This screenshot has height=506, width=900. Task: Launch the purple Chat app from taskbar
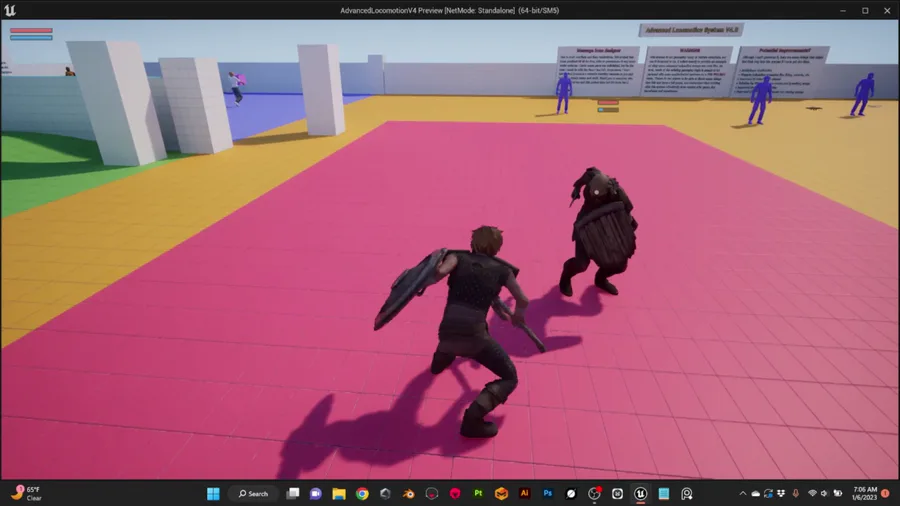[316, 493]
